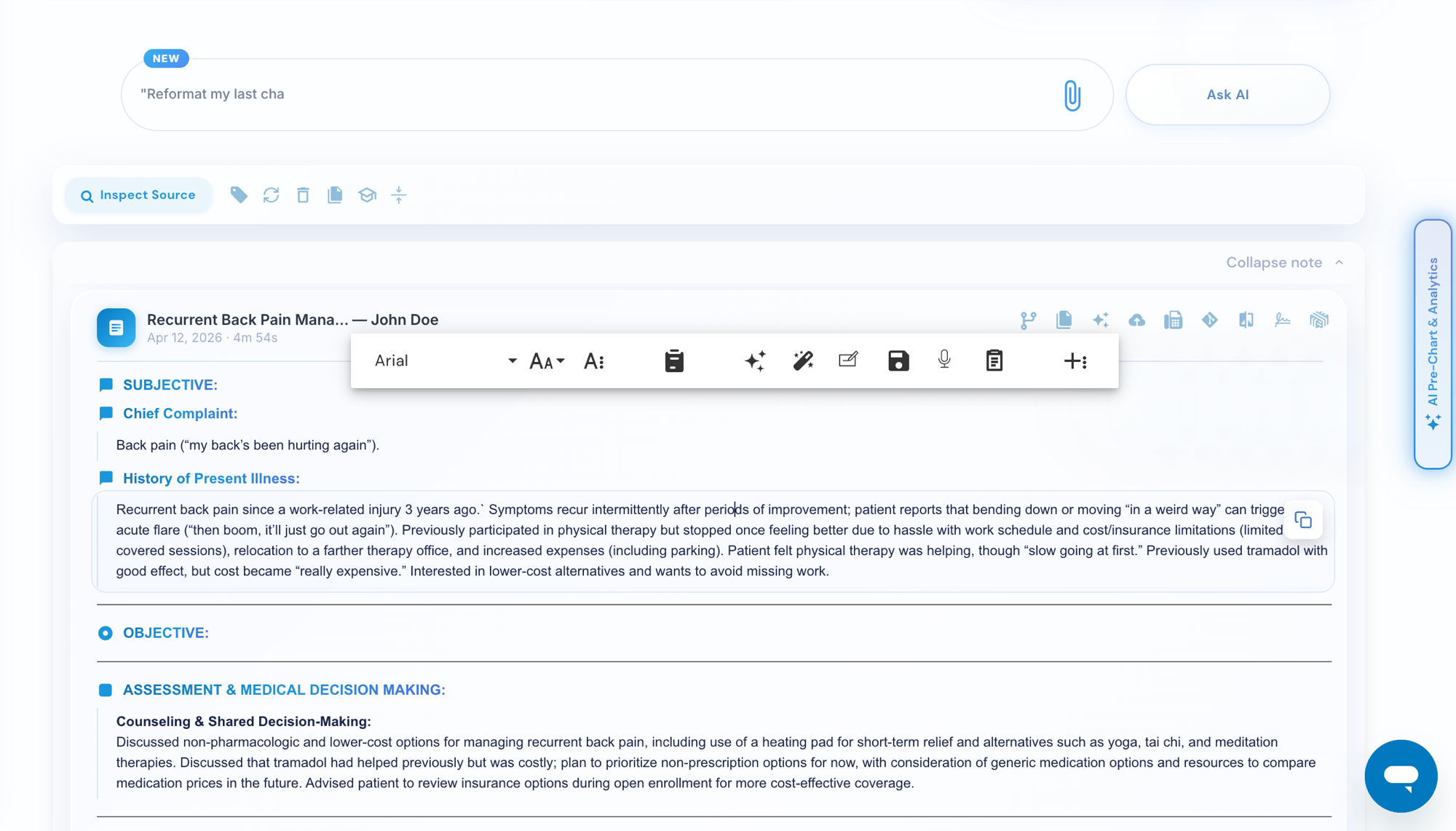Click the square icon beside ASSESSMENT heading

[x=106, y=690]
